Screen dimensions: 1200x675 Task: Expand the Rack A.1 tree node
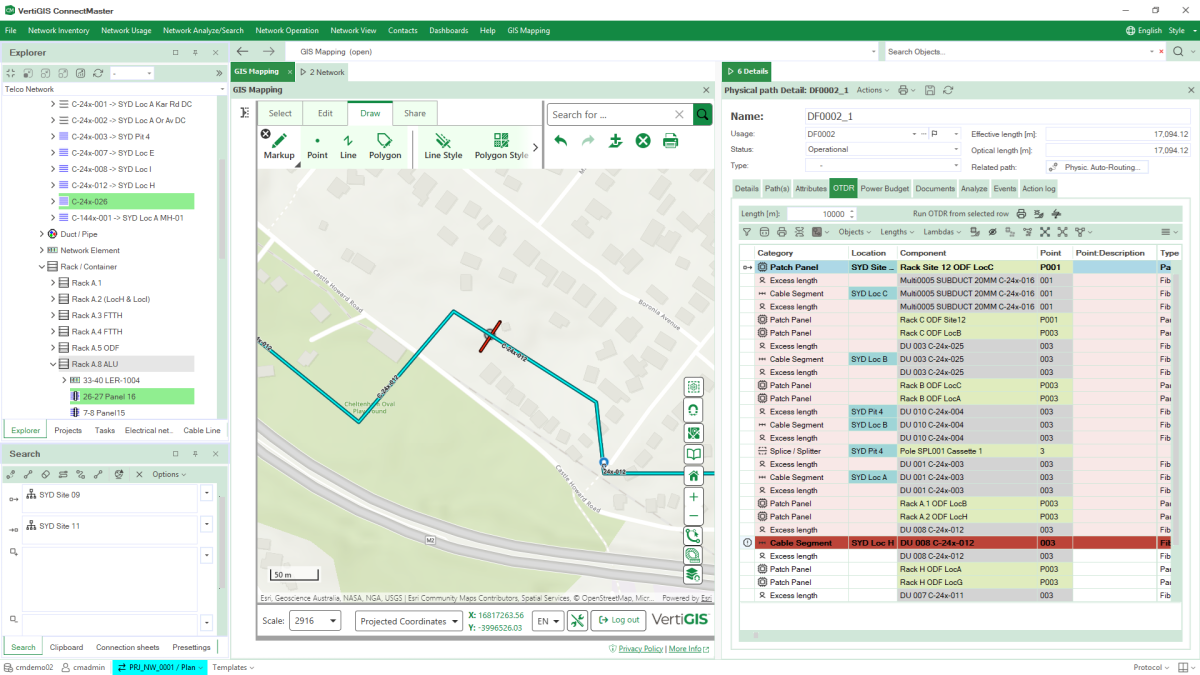coord(54,283)
